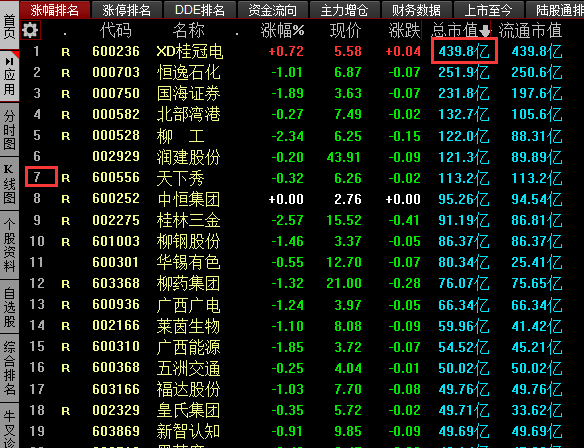Open K线图 in left sidebar
This screenshot has height=448, width=584.
click(9, 184)
